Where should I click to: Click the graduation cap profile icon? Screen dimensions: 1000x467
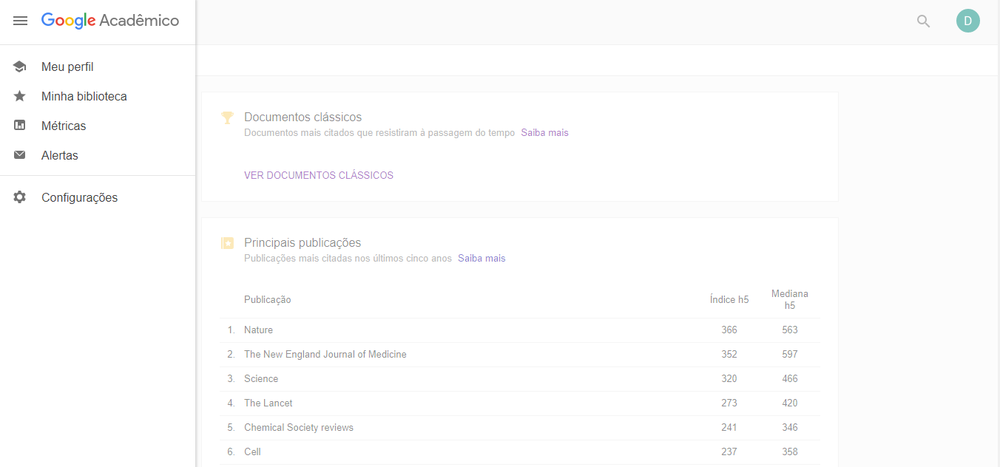pyautogui.click(x=20, y=67)
